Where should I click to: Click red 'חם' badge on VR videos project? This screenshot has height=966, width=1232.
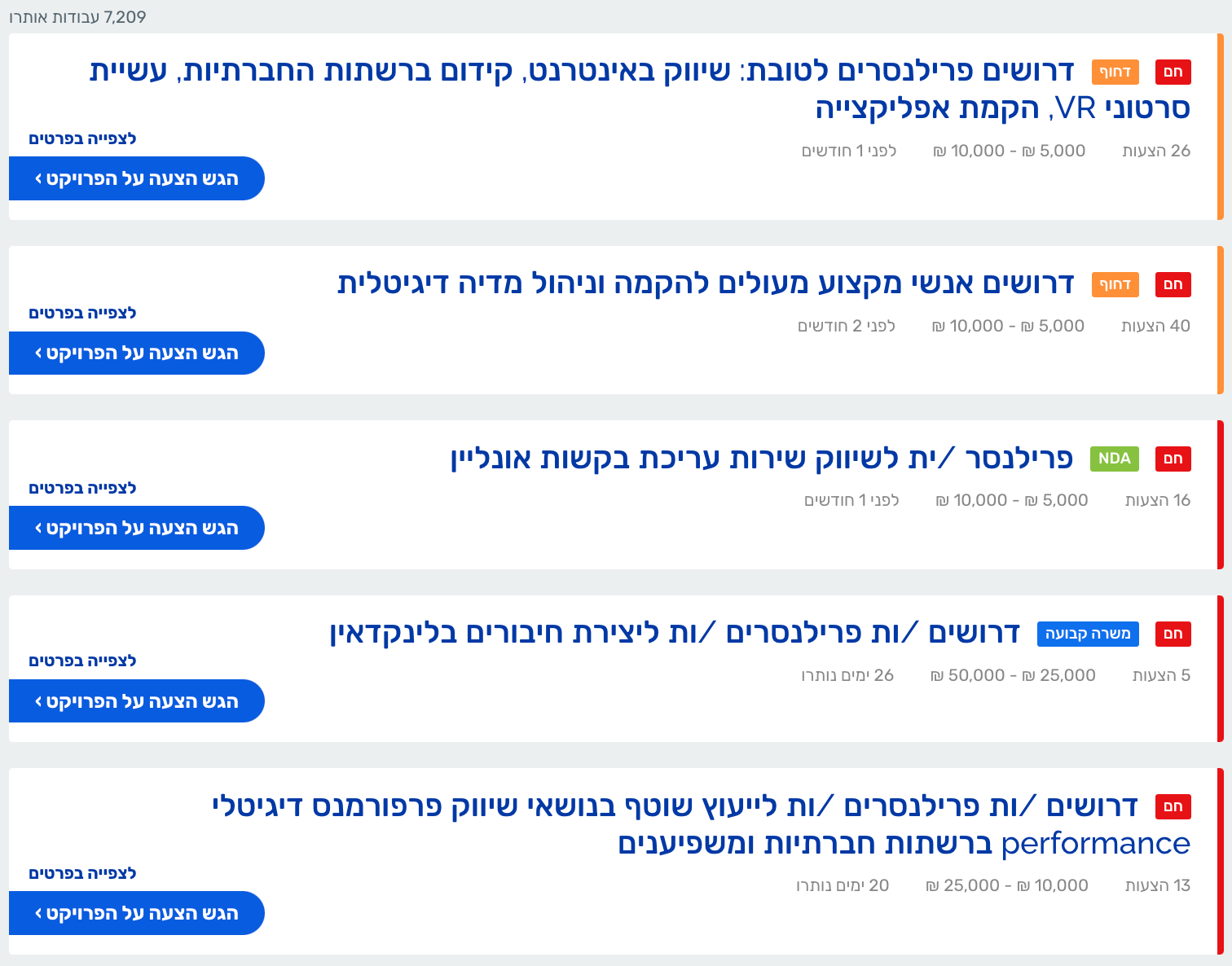1173,72
